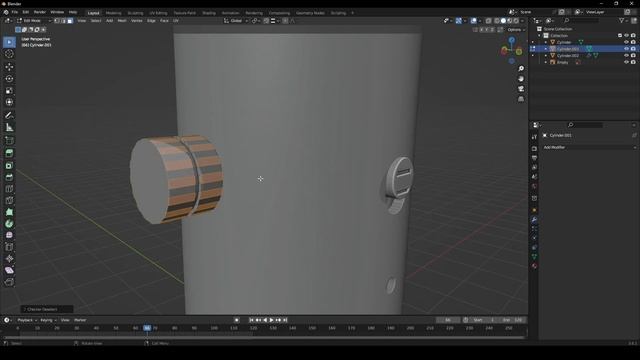Image resolution: width=640 pixels, height=360 pixels.
Task: Hide Cylinder.001 in outliner
Action: (x=626, y=49)
